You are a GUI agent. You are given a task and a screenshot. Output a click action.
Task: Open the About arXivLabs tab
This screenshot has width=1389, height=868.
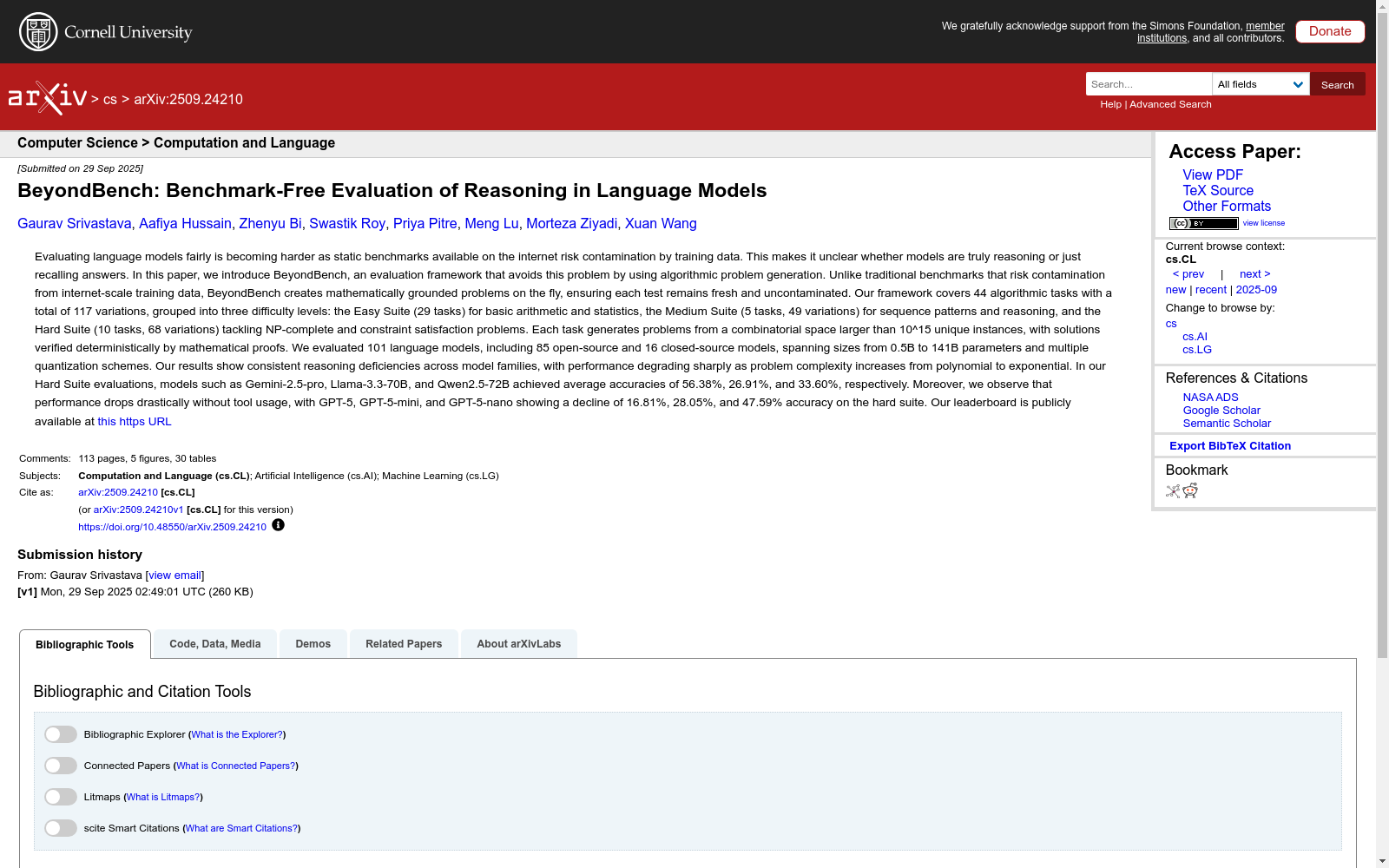[x=519, y=644]
